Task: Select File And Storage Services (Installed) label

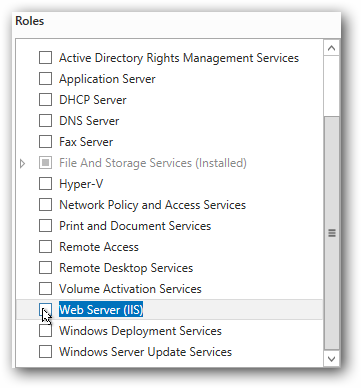Action: tap(153, 163)
